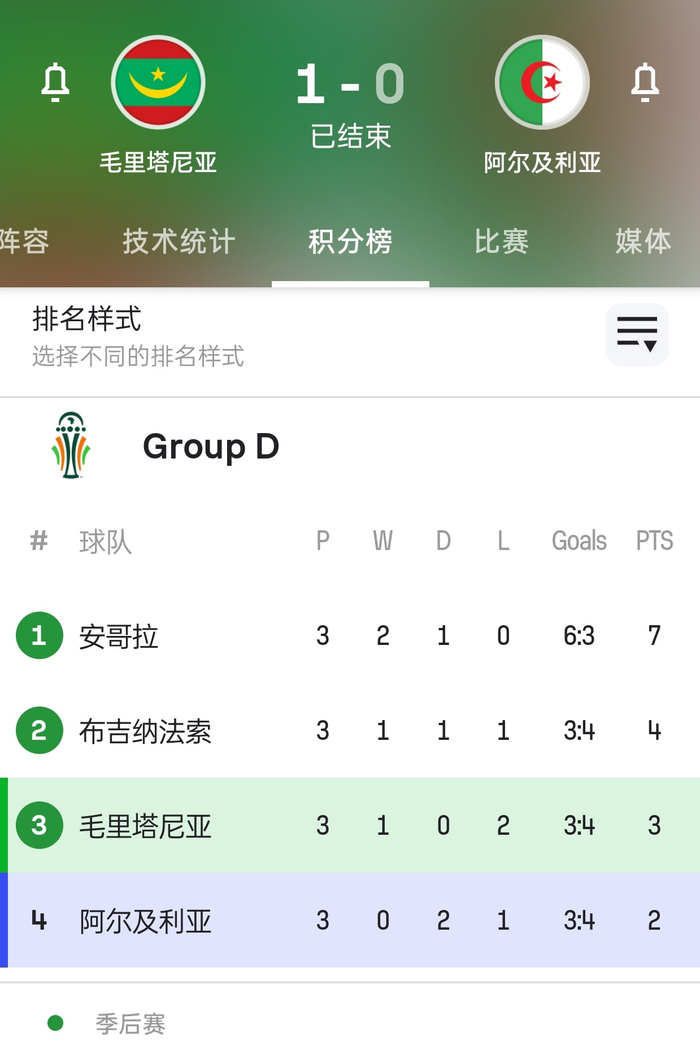Click the Group D heading
700x1056 pixels.
(x=210, y=446)
